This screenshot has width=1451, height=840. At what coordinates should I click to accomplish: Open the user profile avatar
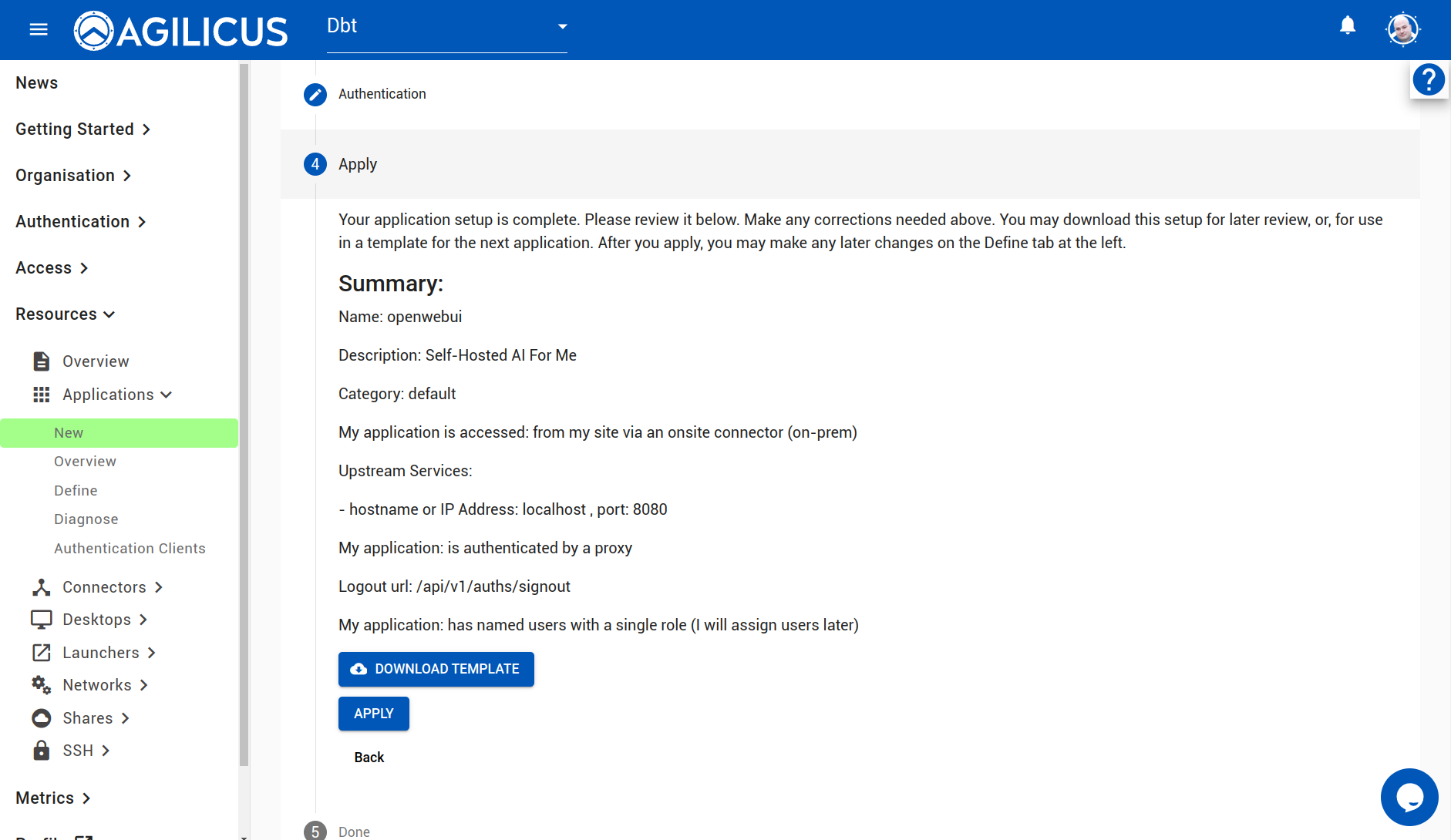[1402, 30]
